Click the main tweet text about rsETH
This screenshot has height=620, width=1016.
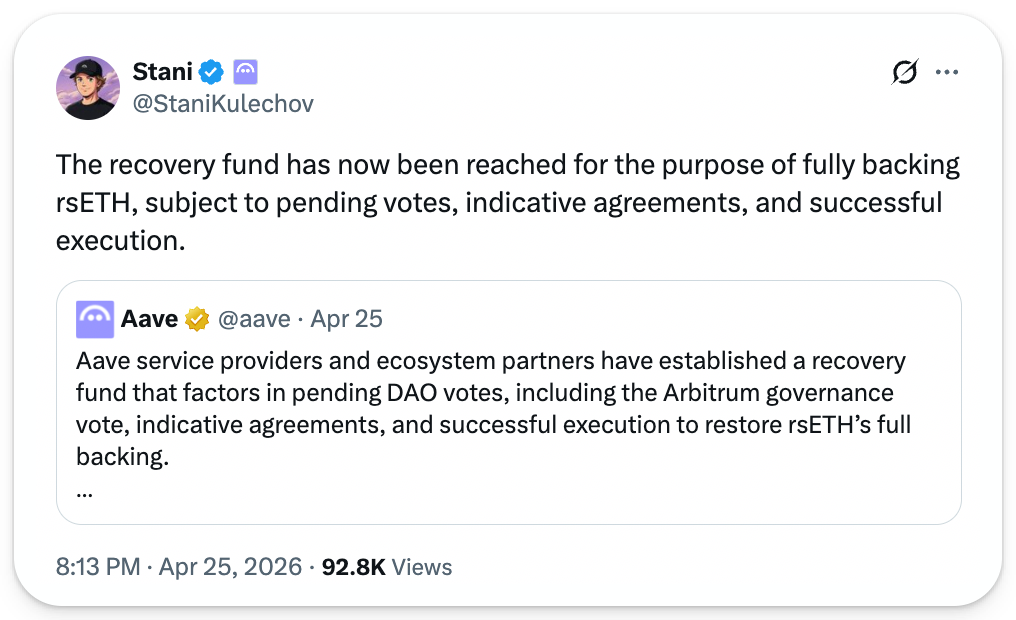pyautogui.click(x=500, y=203)
